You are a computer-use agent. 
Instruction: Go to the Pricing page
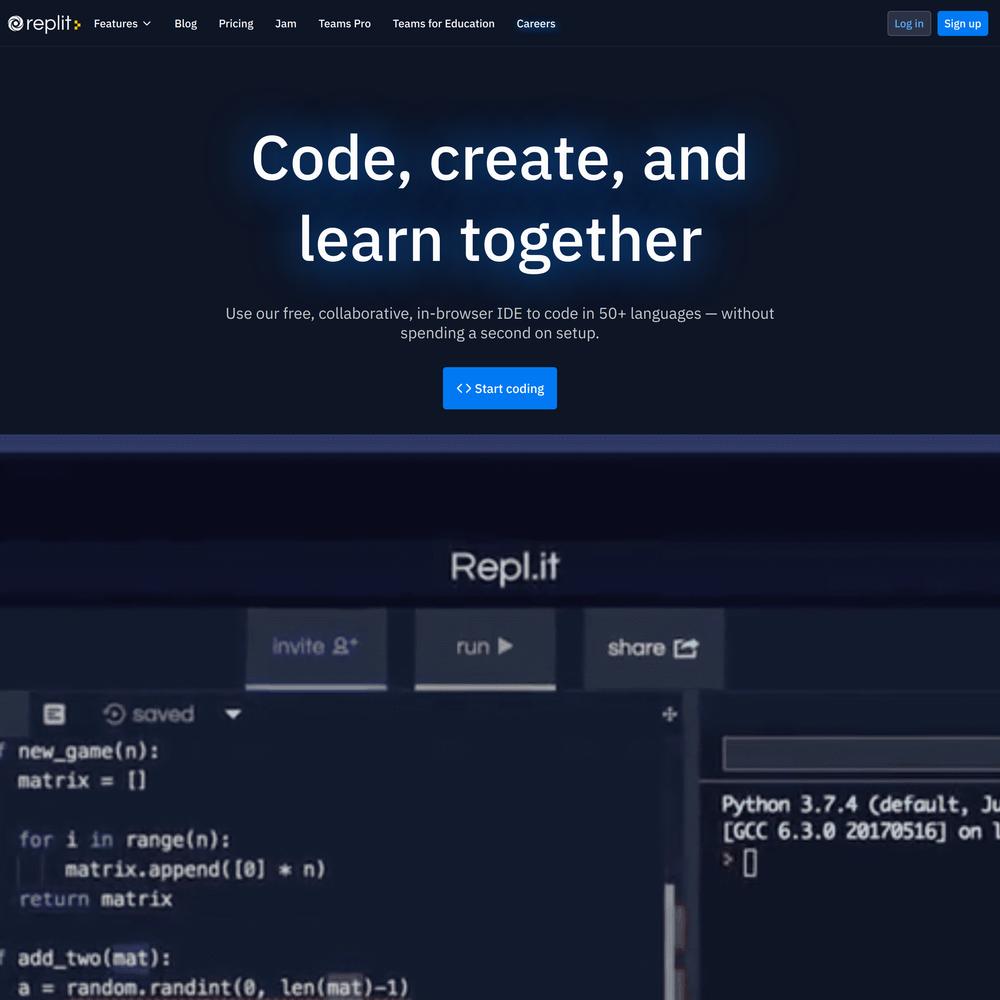236,24
